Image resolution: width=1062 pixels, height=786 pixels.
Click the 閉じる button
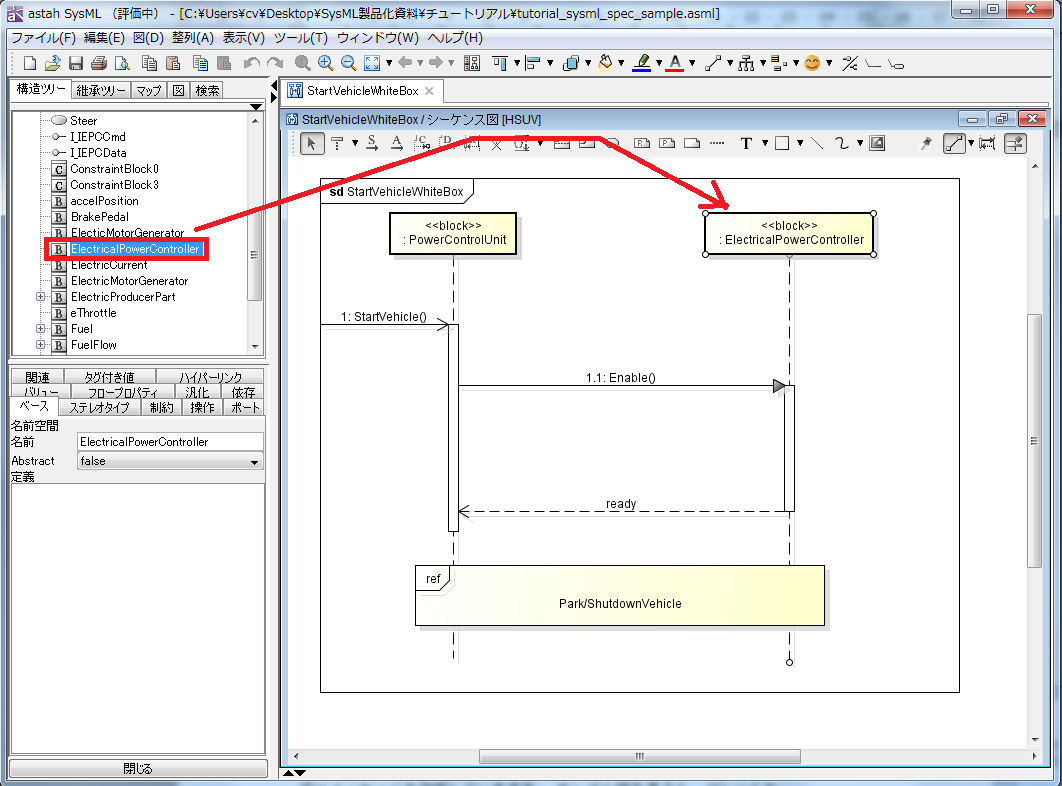coord(138,768)
